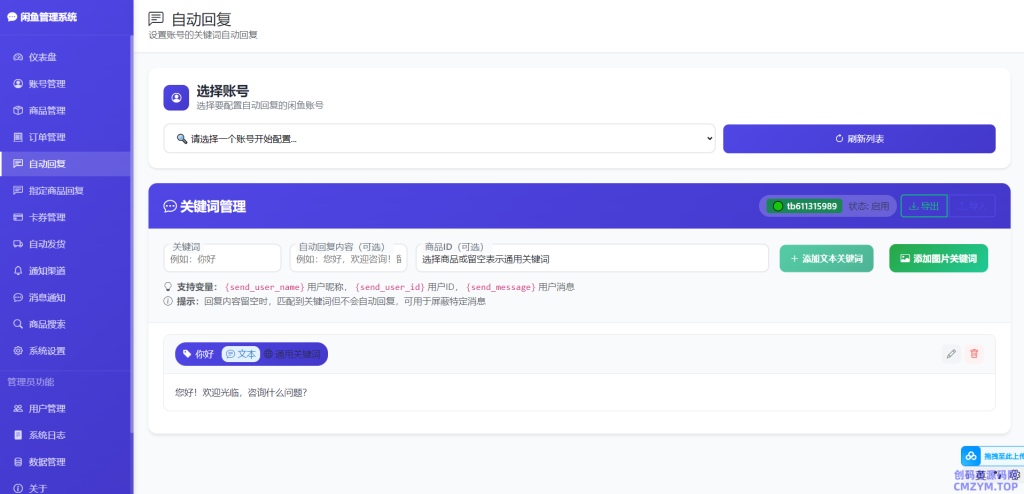This screenshot has height=494, width=1024.
Task: Open the 商品ID selection dropdown
Action: [592, 259]
